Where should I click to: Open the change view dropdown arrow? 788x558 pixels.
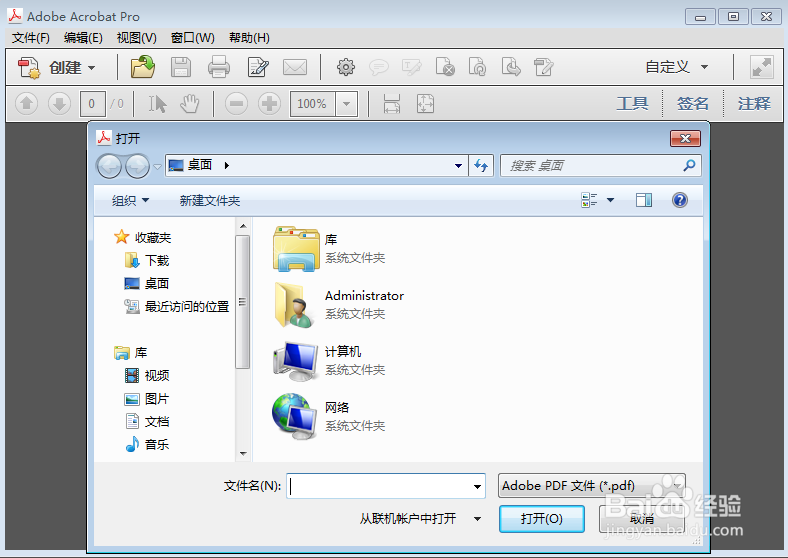(x=610, y=200)
